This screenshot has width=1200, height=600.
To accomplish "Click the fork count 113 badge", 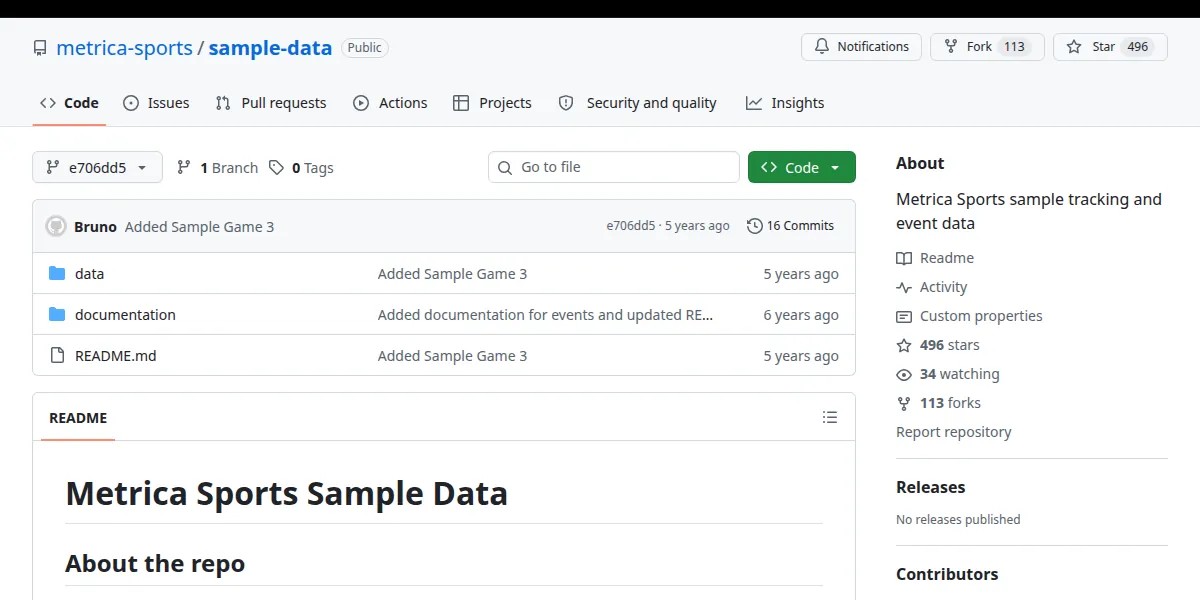I will tap(1014, 47).
